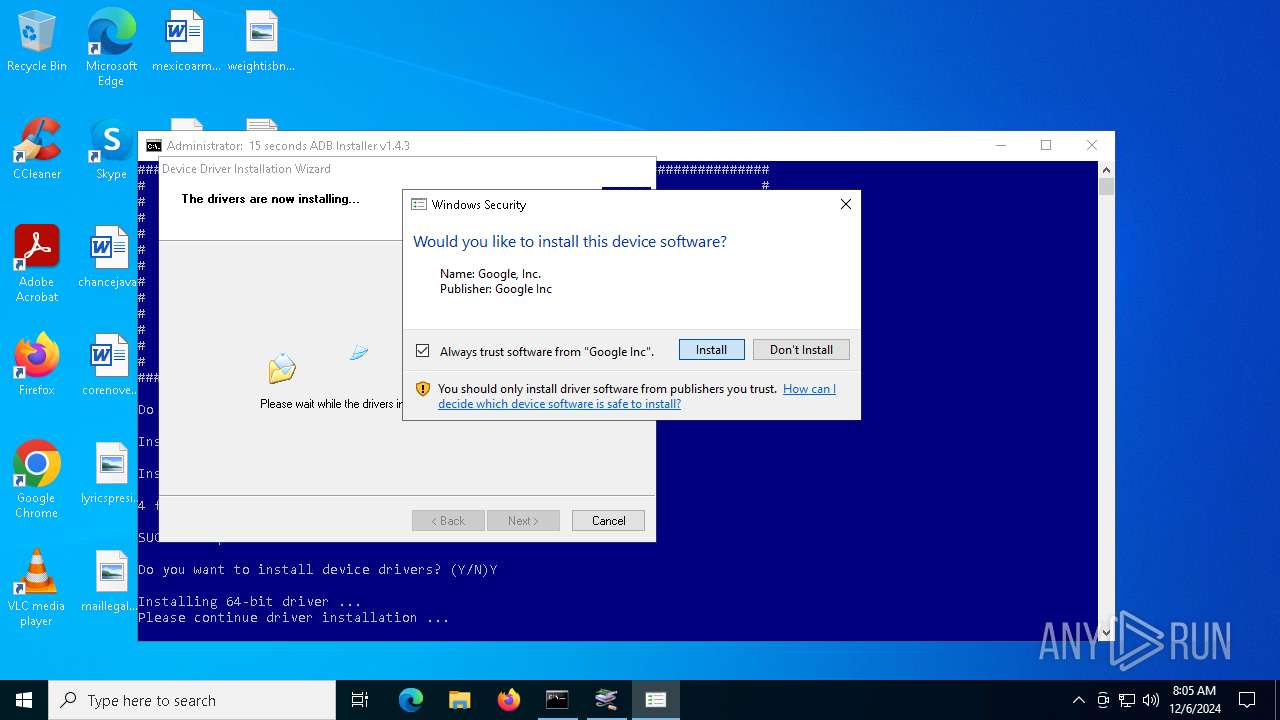The image size is (1280, 720).
Task: Click the scroll-up arrow in the ADB Installer console
Action: pos(1106,170)
